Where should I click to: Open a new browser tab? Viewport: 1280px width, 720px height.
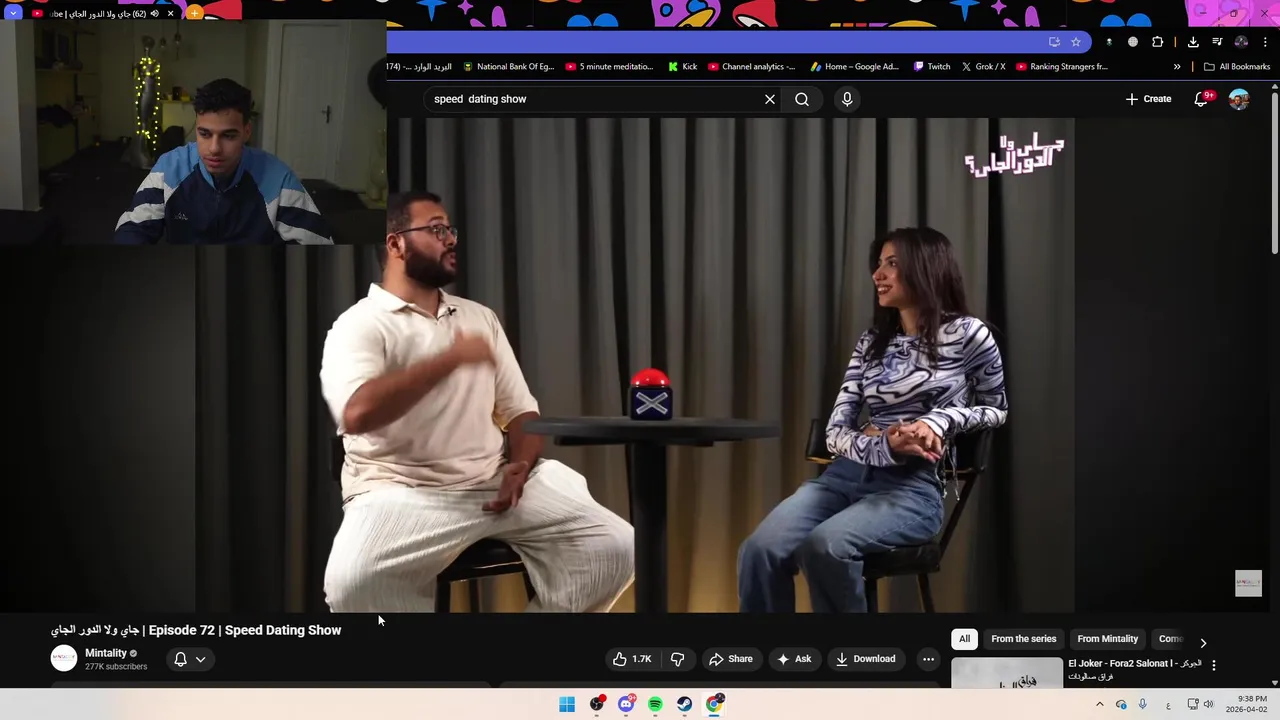pos(194,13)
